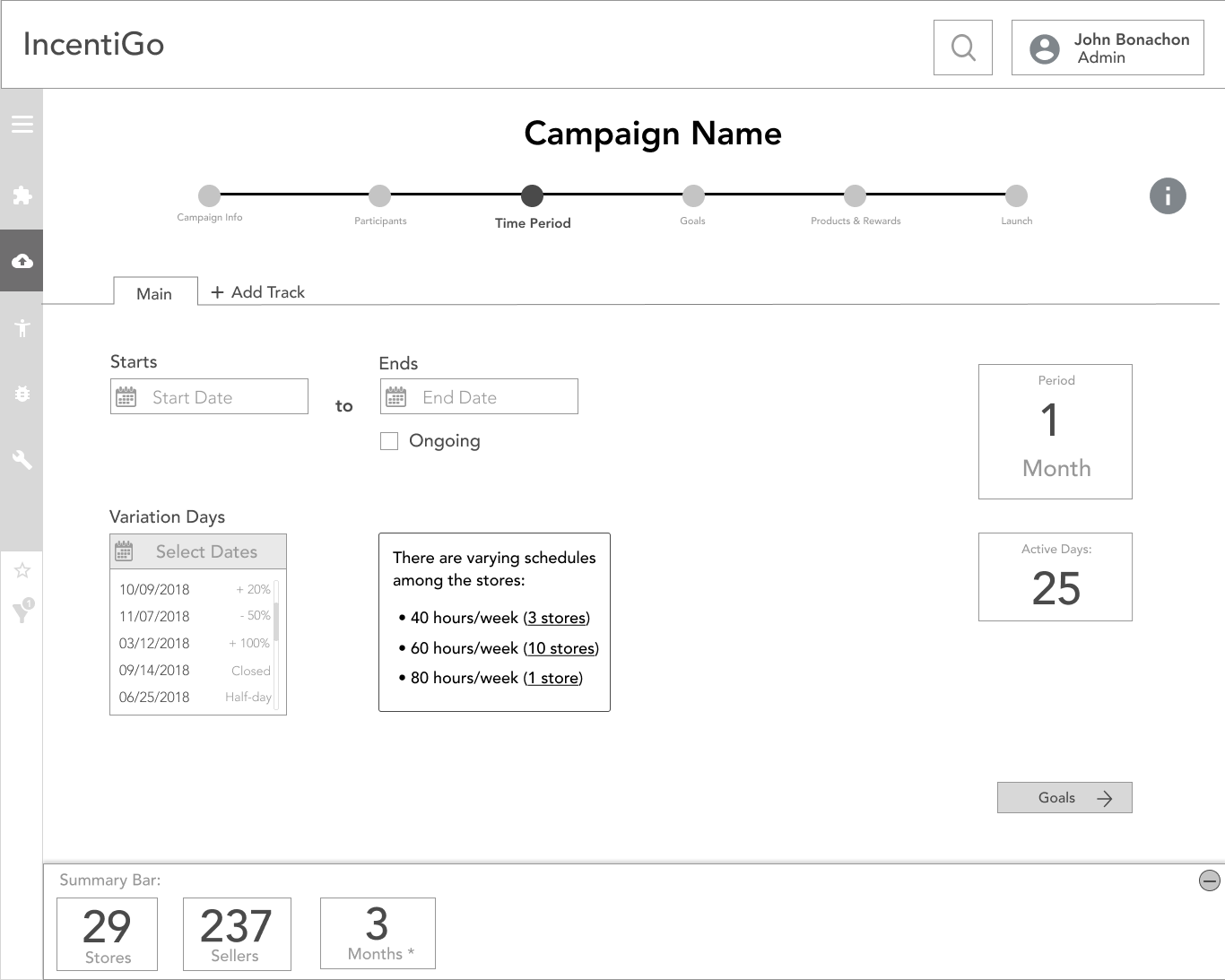Switch to the Main tab
The height and width of the screenshot is (980, 1225).
[x=154, y=293]
